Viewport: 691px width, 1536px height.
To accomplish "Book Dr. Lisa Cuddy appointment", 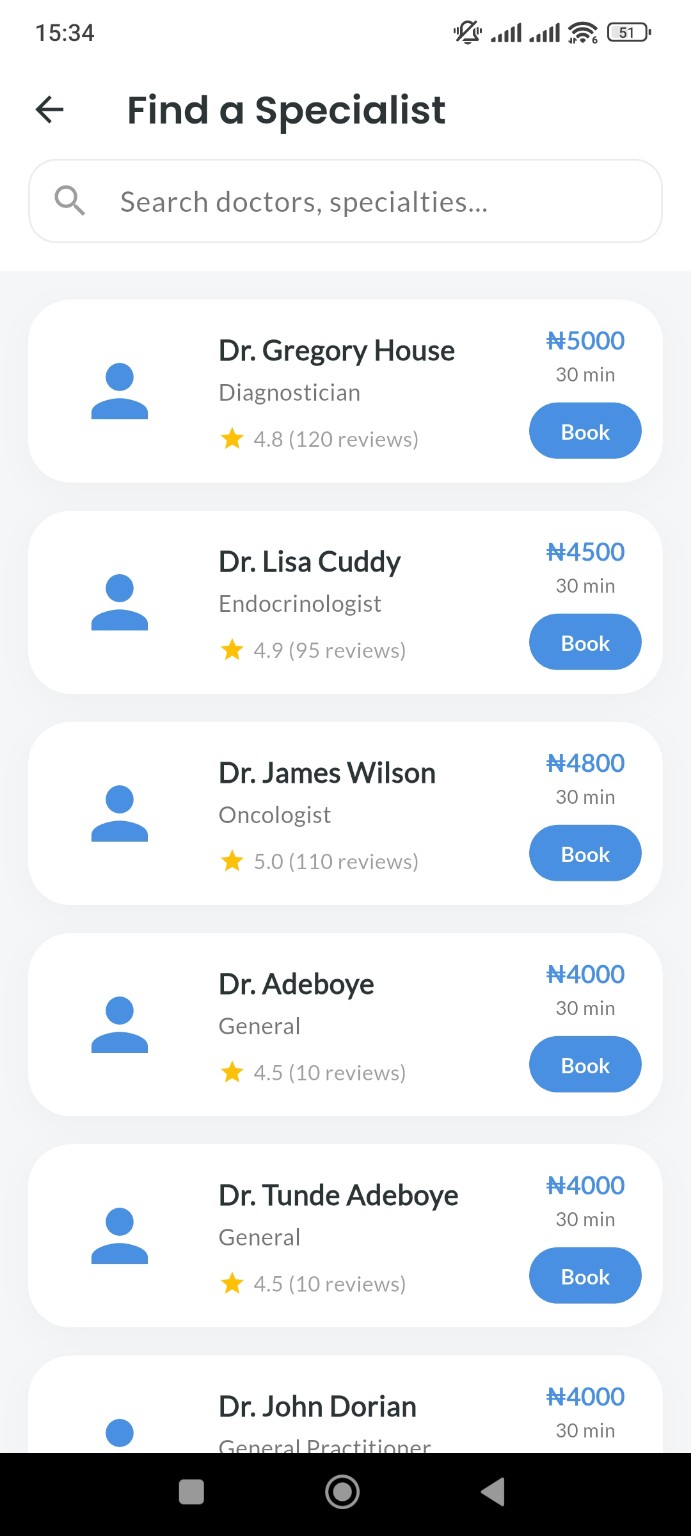I will 585,642.
